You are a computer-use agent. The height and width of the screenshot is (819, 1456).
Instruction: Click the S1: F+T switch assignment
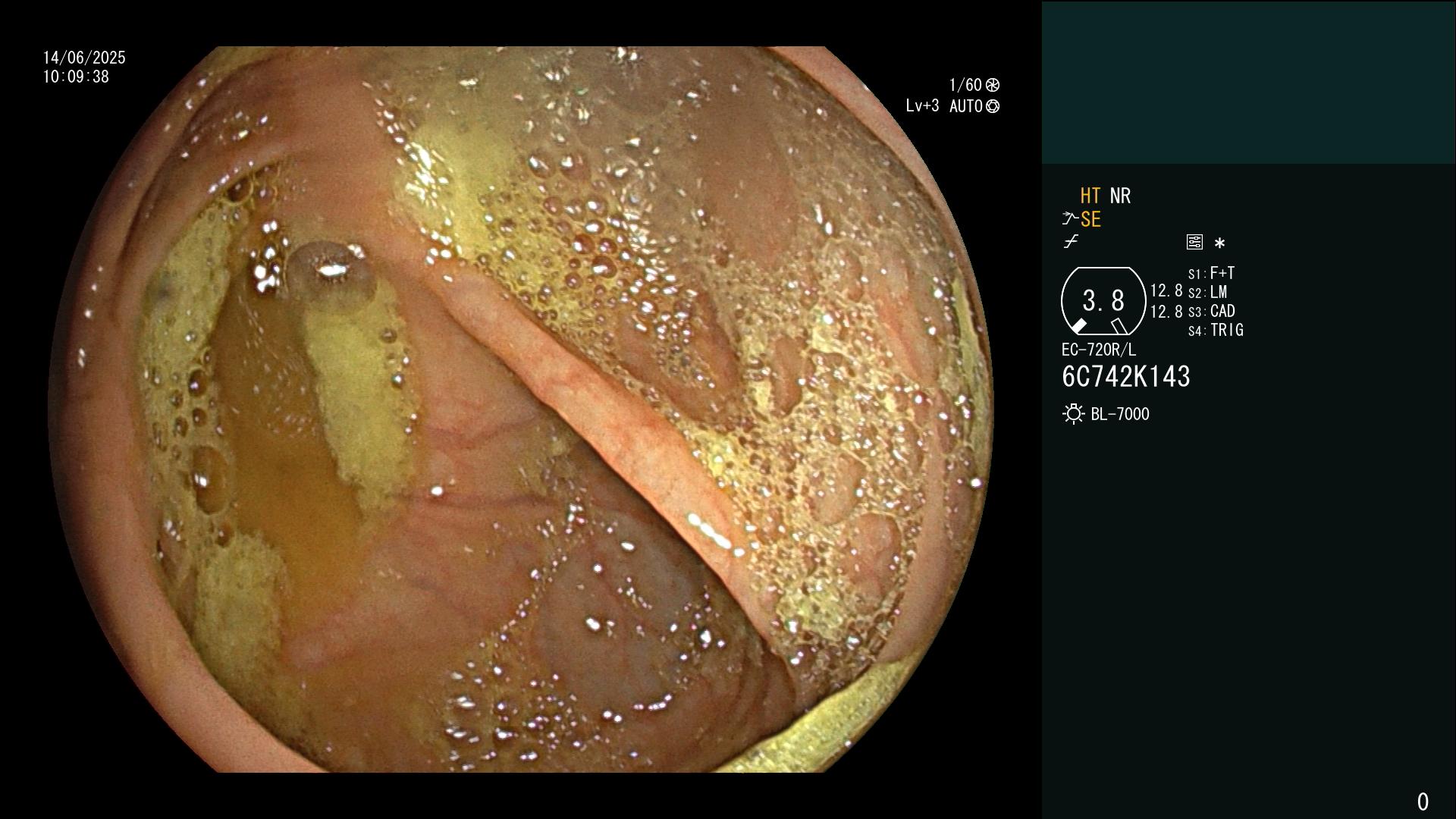tap(1211, 273)
